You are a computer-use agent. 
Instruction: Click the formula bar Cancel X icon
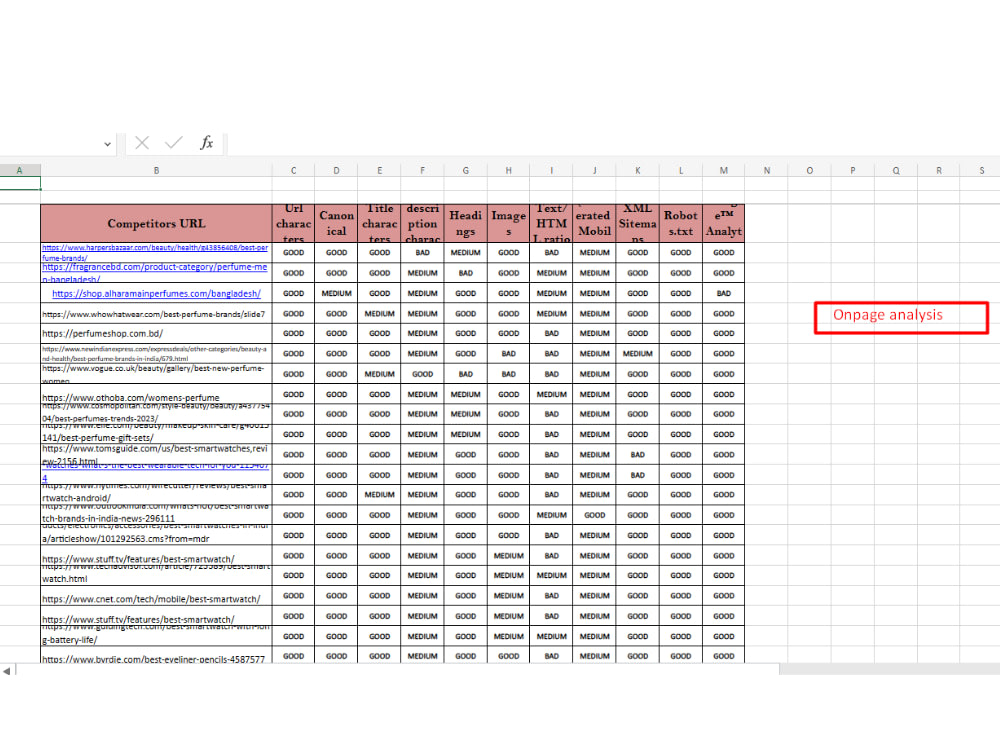tap(142, 143)
